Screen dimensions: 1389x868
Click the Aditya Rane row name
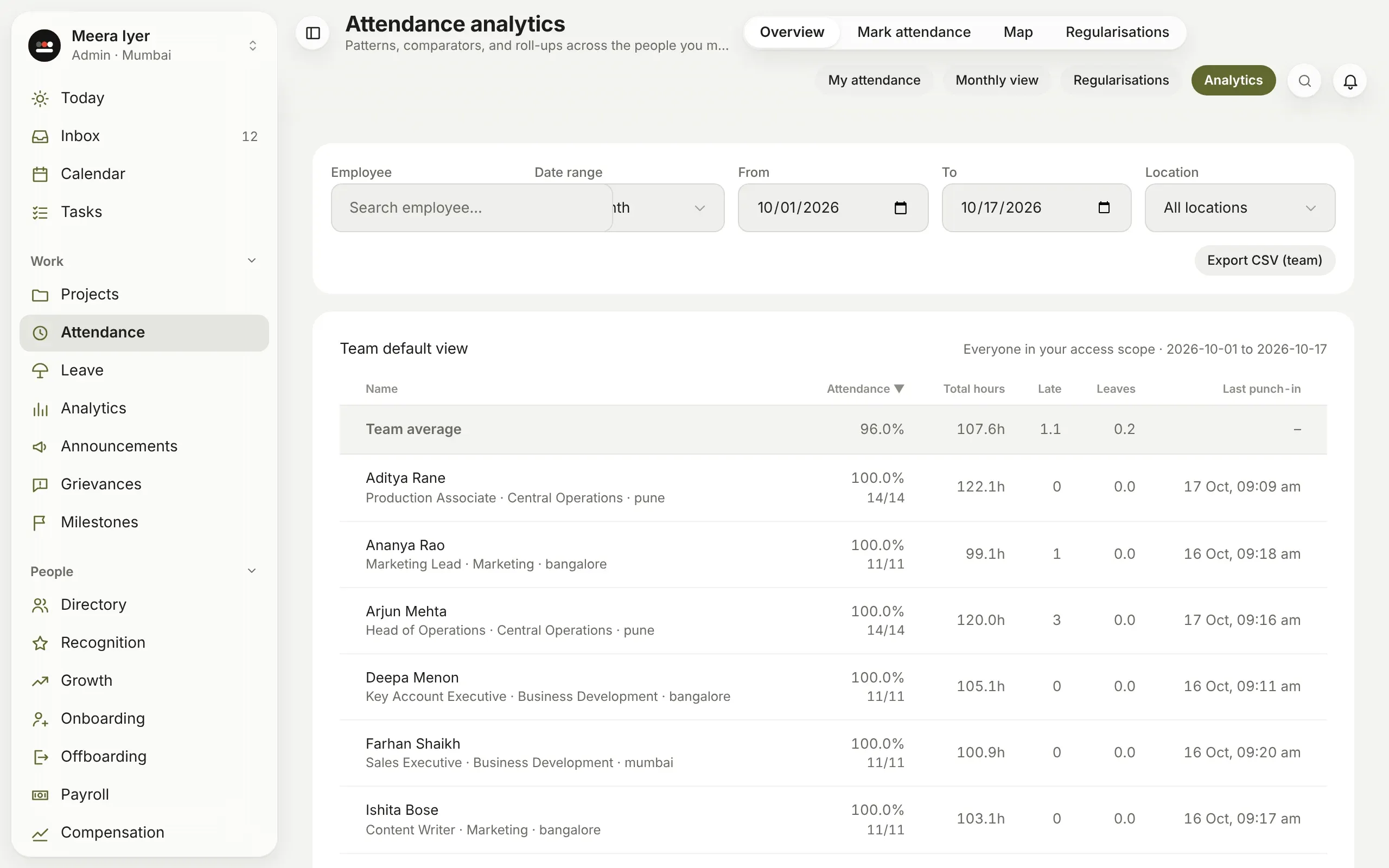[x=405, y=478]
